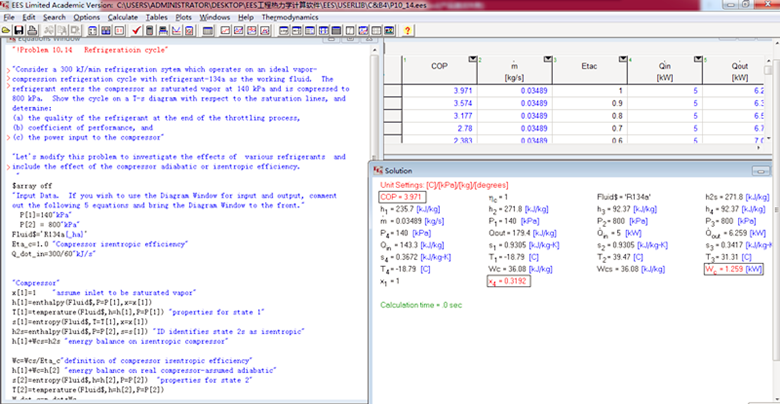Screen dimensions: 780x404
Task: Click the Overlay Plot toolbar icon
Action: 238,30
